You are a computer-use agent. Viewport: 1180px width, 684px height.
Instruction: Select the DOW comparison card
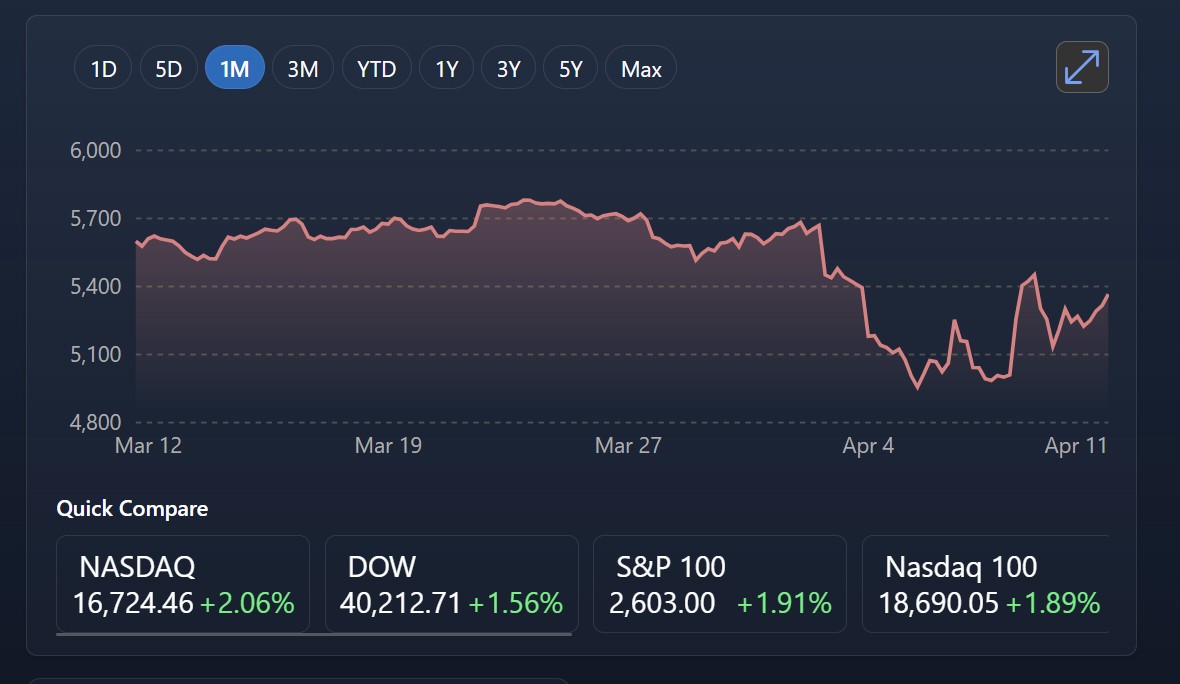tap(451, 584)
